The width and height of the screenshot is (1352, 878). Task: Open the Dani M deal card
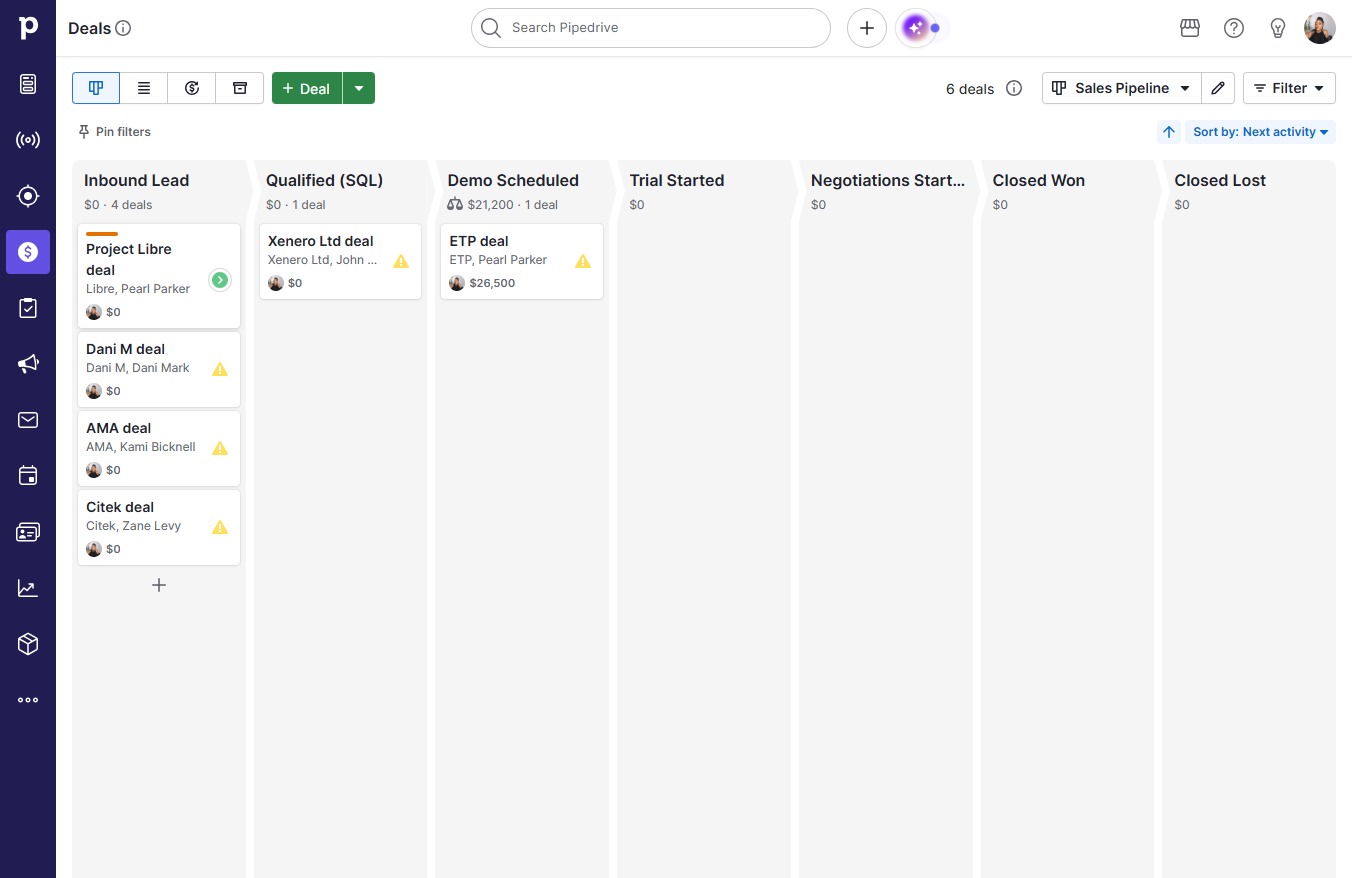[159, 369]
